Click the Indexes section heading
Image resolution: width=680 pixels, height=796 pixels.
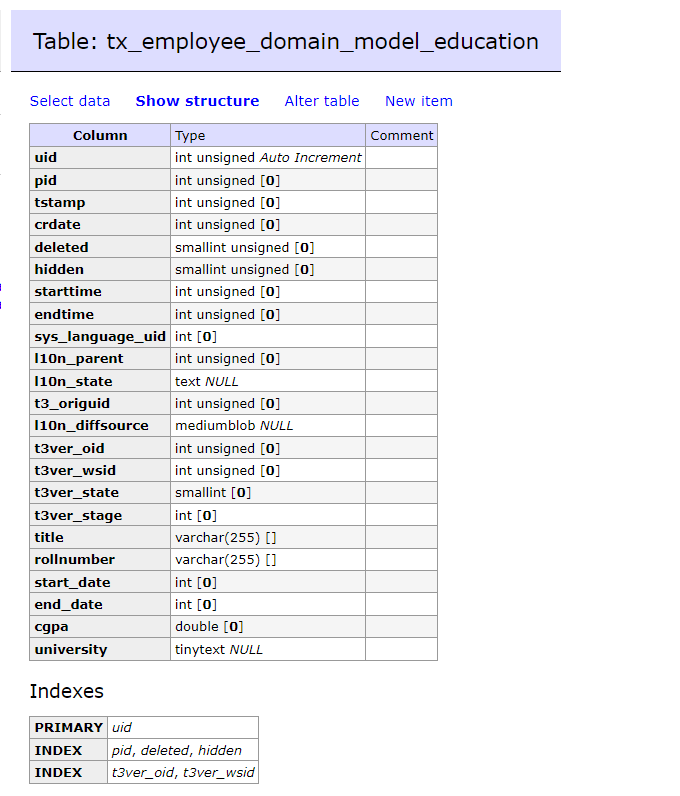66,691
